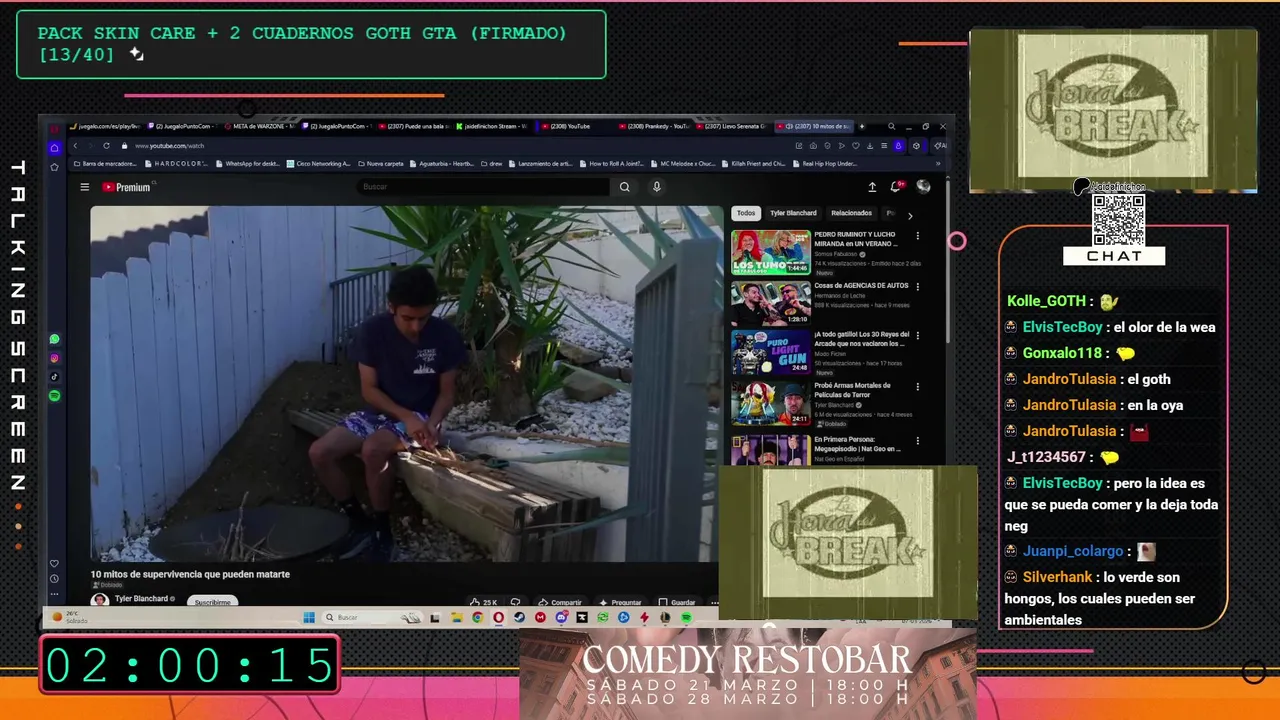The height and width of the screenshot is (720, 1280).
Task: Click the Windows Start button
Action: tap(309, 618)
